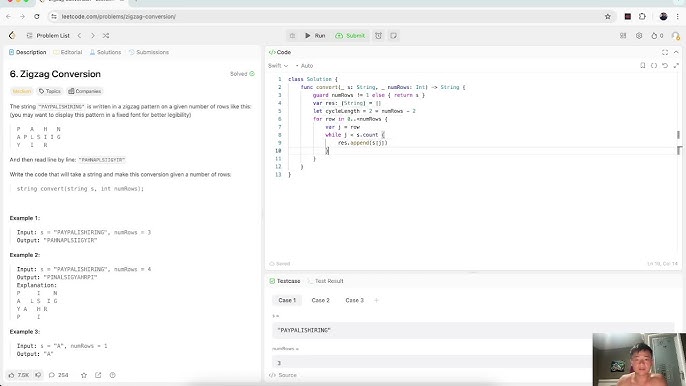Switch to the Editorial tab
This screenshot has height=386, width=686.
[67, 52]
